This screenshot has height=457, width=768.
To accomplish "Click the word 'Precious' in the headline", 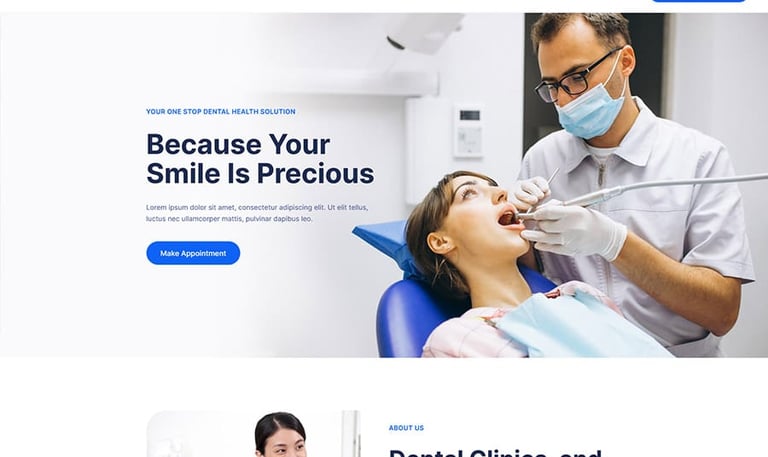I will [x=315, y=173].
